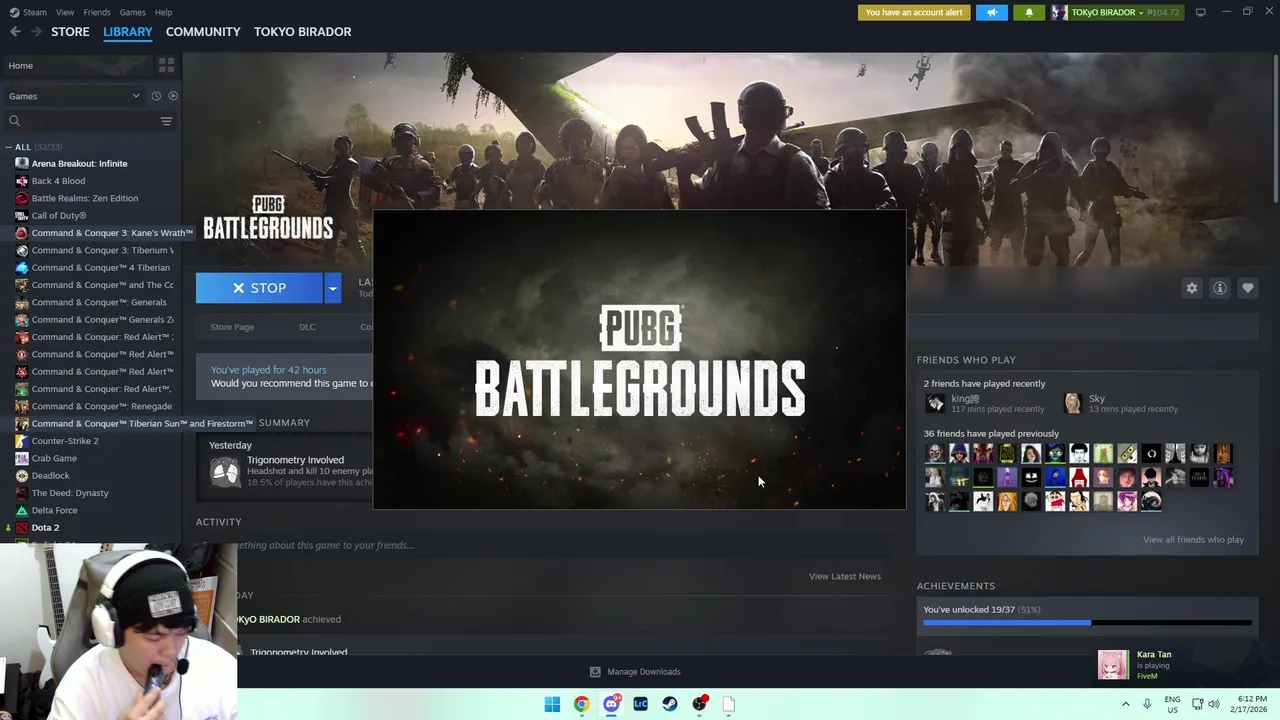
Task: Open the COMMUNITY tab
Action: 203,32
